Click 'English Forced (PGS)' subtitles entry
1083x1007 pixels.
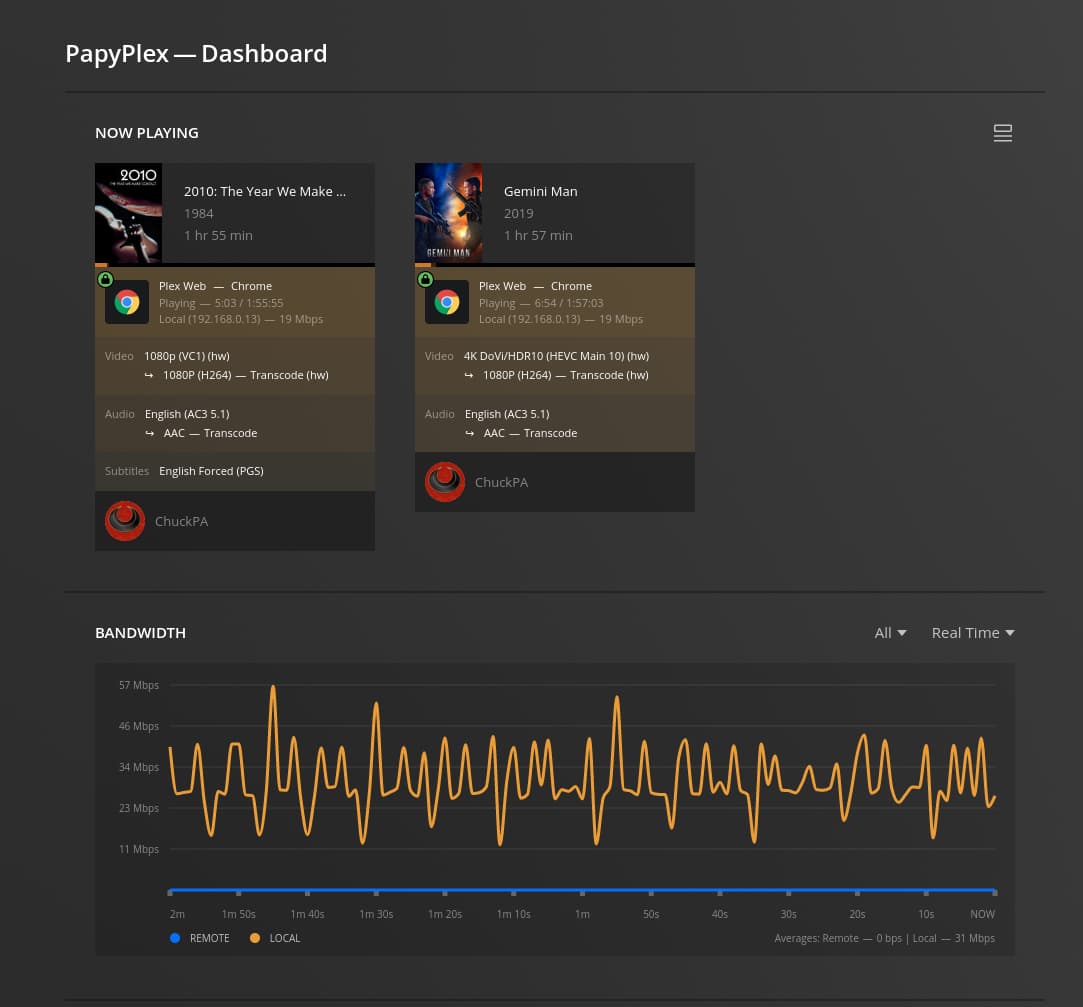(x=211, y=471)
